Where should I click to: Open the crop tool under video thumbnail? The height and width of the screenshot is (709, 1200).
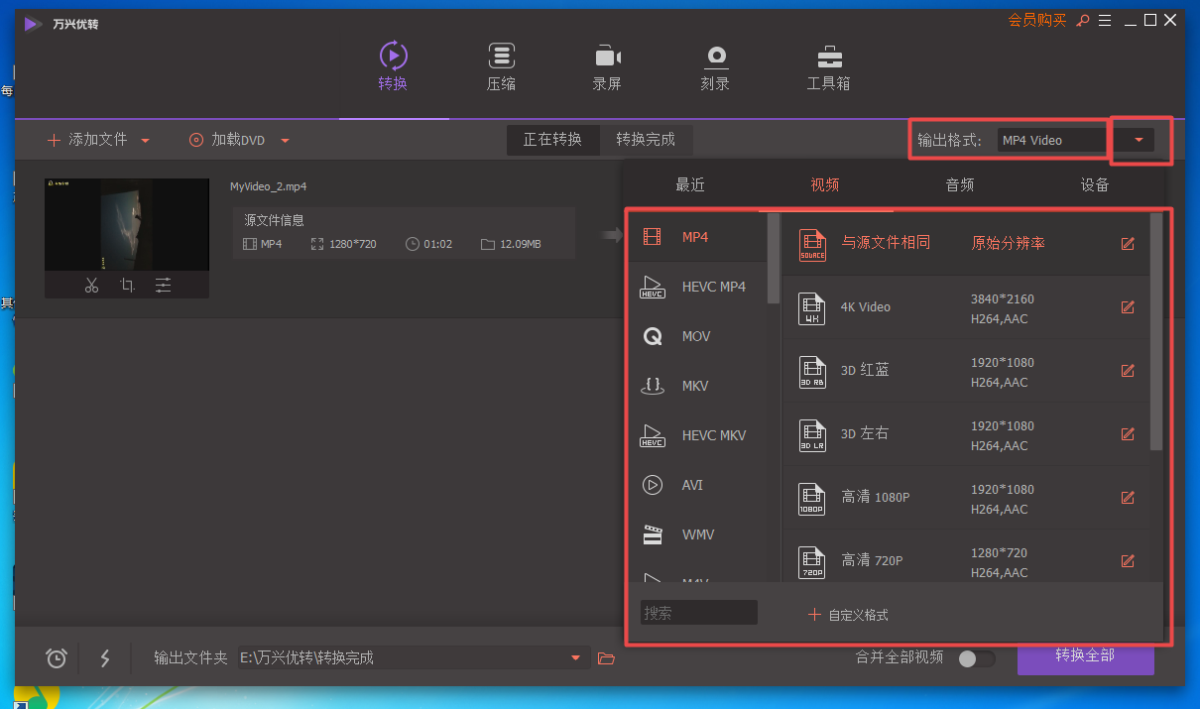coord(127,285)
